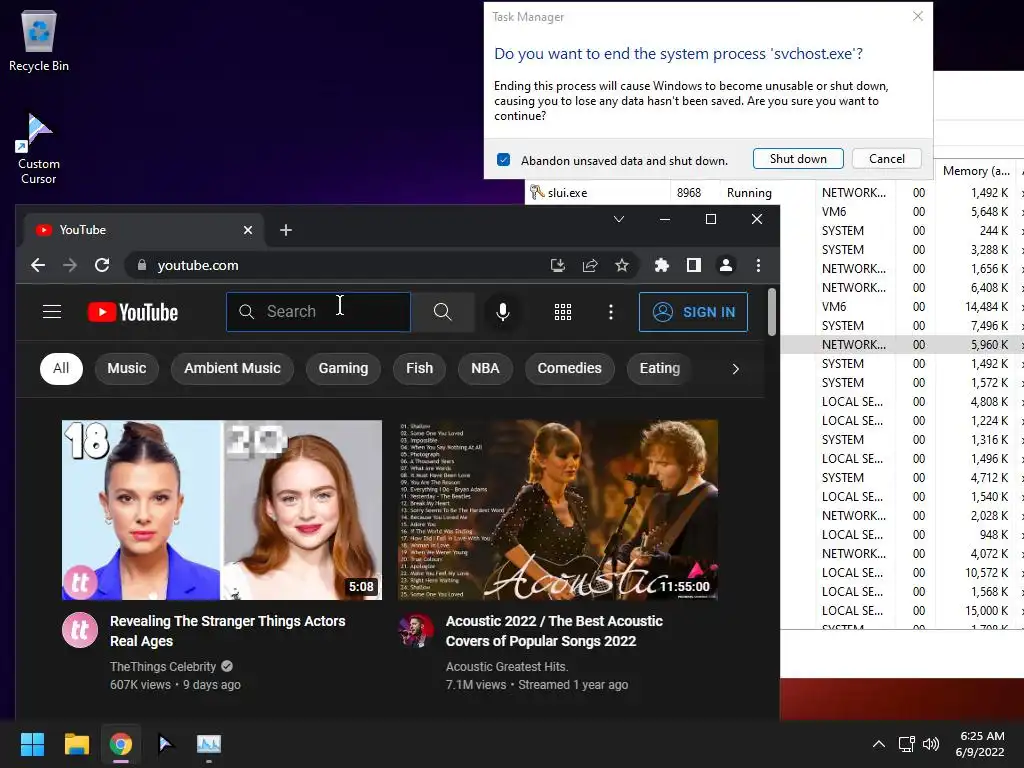The image size is (1024, 768).
Task: Toggle Chrome side panel icon
Action: [694, 265]
